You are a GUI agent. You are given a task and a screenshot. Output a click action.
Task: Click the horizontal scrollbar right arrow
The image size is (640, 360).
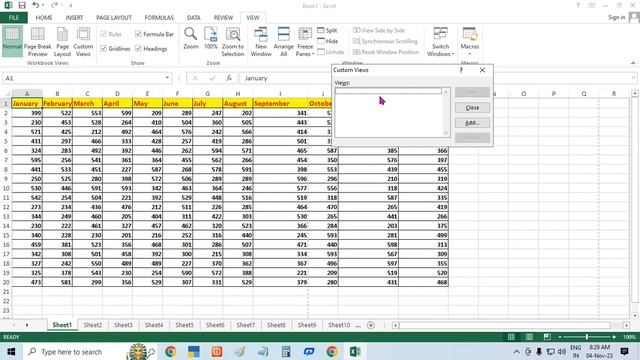[x=626, y=325]
